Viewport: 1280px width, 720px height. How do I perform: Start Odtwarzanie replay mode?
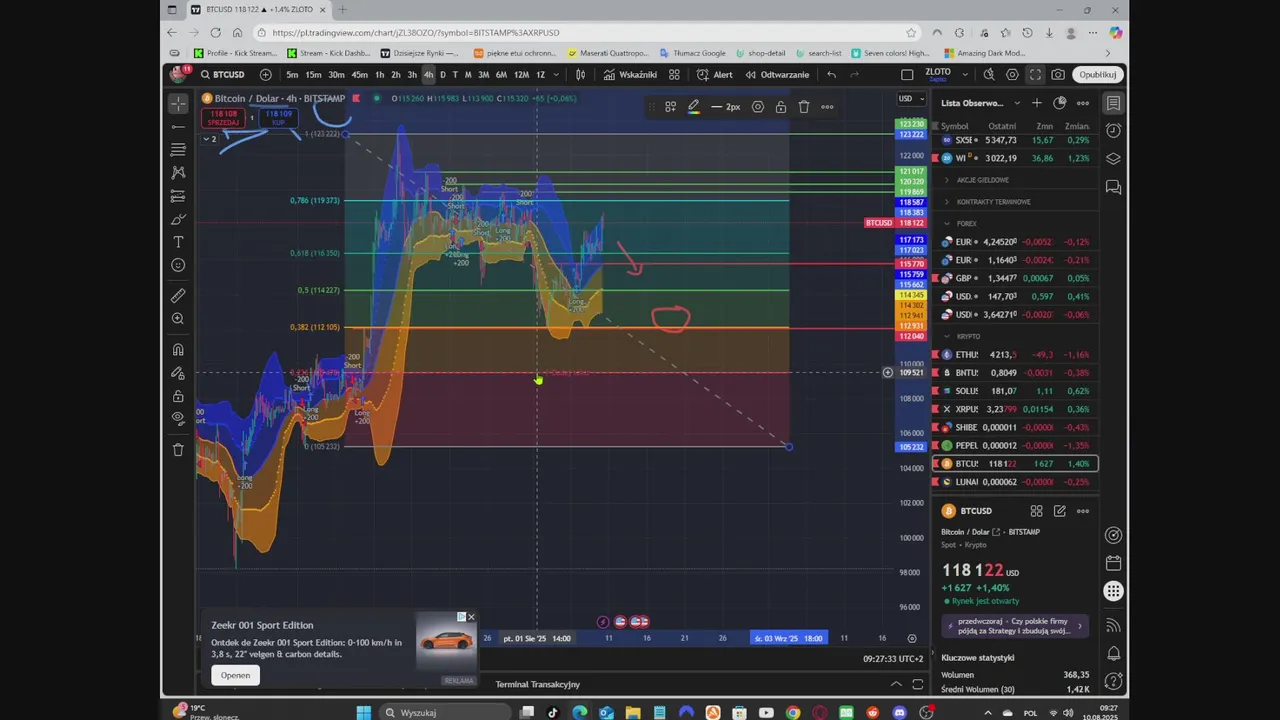pos(777,75)
